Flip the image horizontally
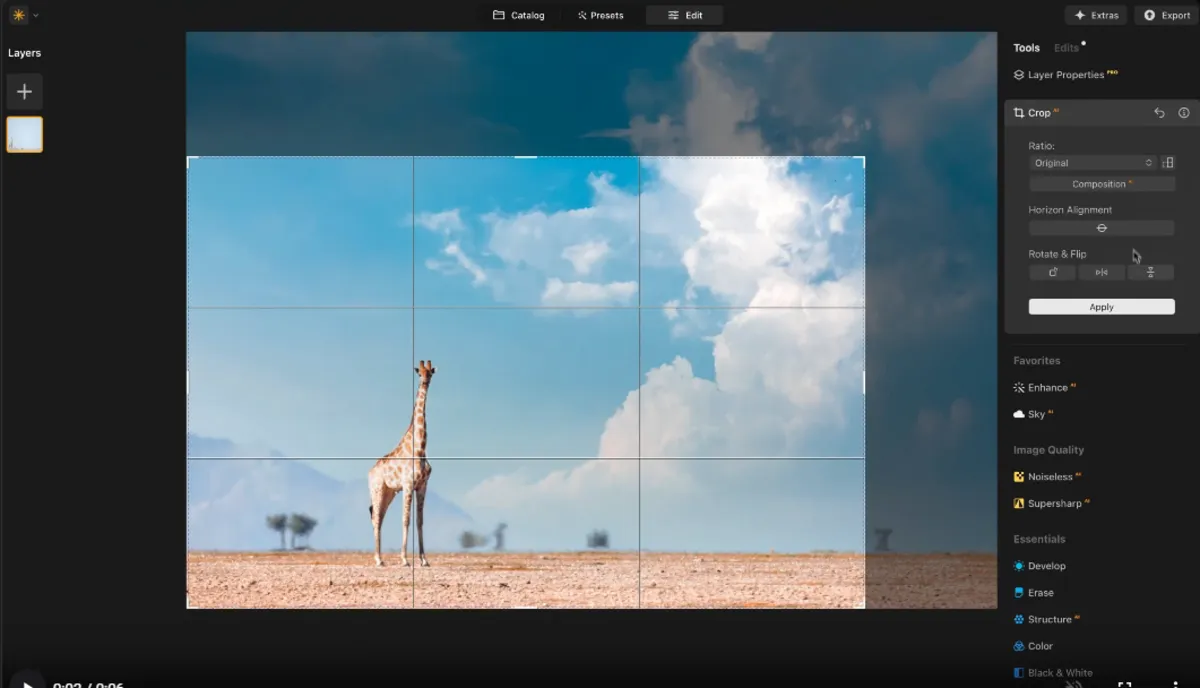Image resolution: width=1200 pixels, height=688 pixels. pos(1101,271)
